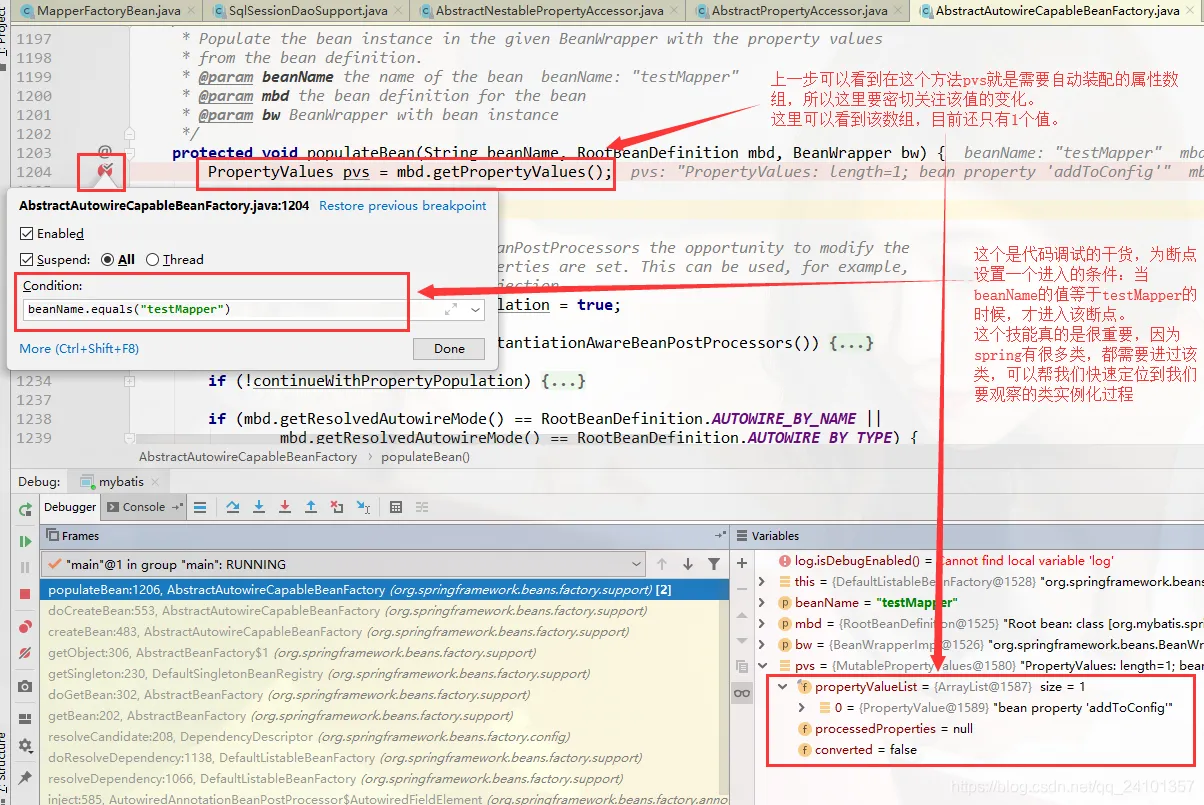Screen dimensions: 1204x805
Task: Add a new watch
Action: coord(742,563)
